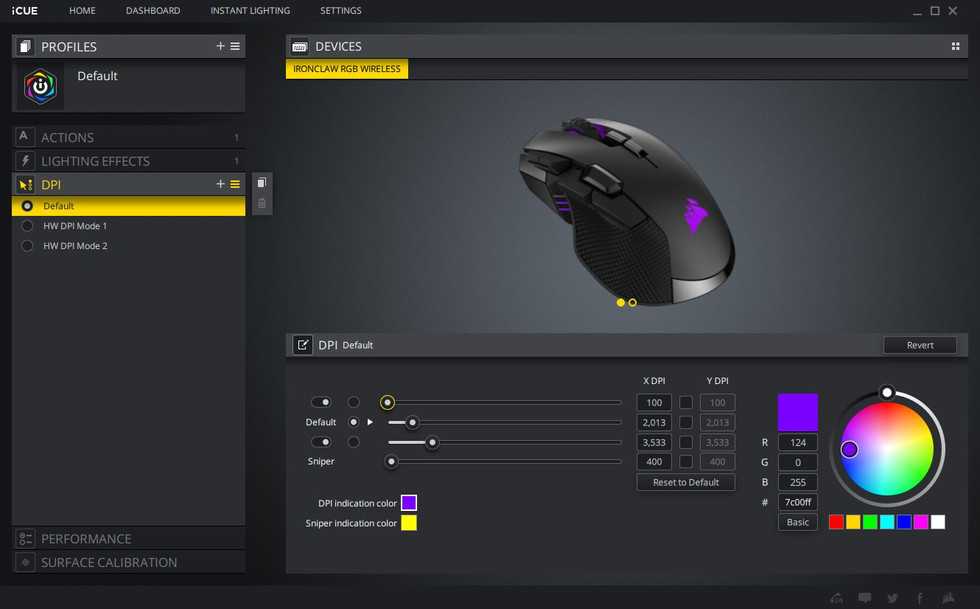Click the X DPI field showing 3,533
This screenshot has width=980, height=609.
(x=654, y=442)
